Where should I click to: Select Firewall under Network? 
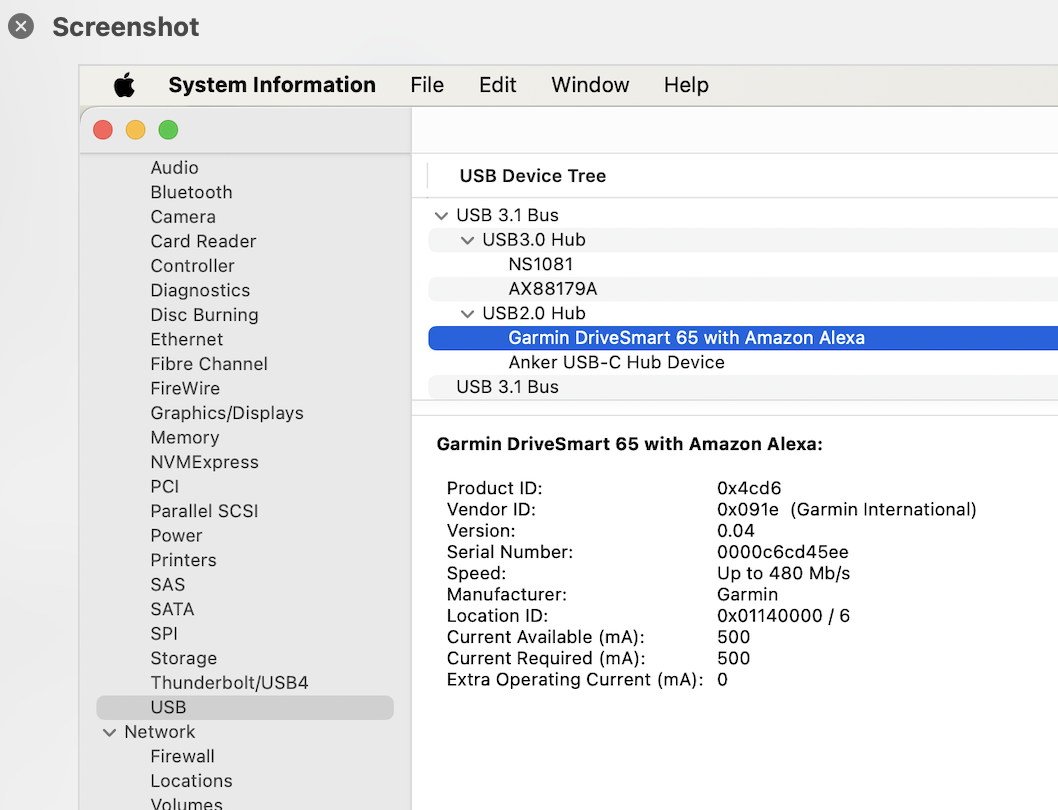pyautogui.click(x=182, y=757)
